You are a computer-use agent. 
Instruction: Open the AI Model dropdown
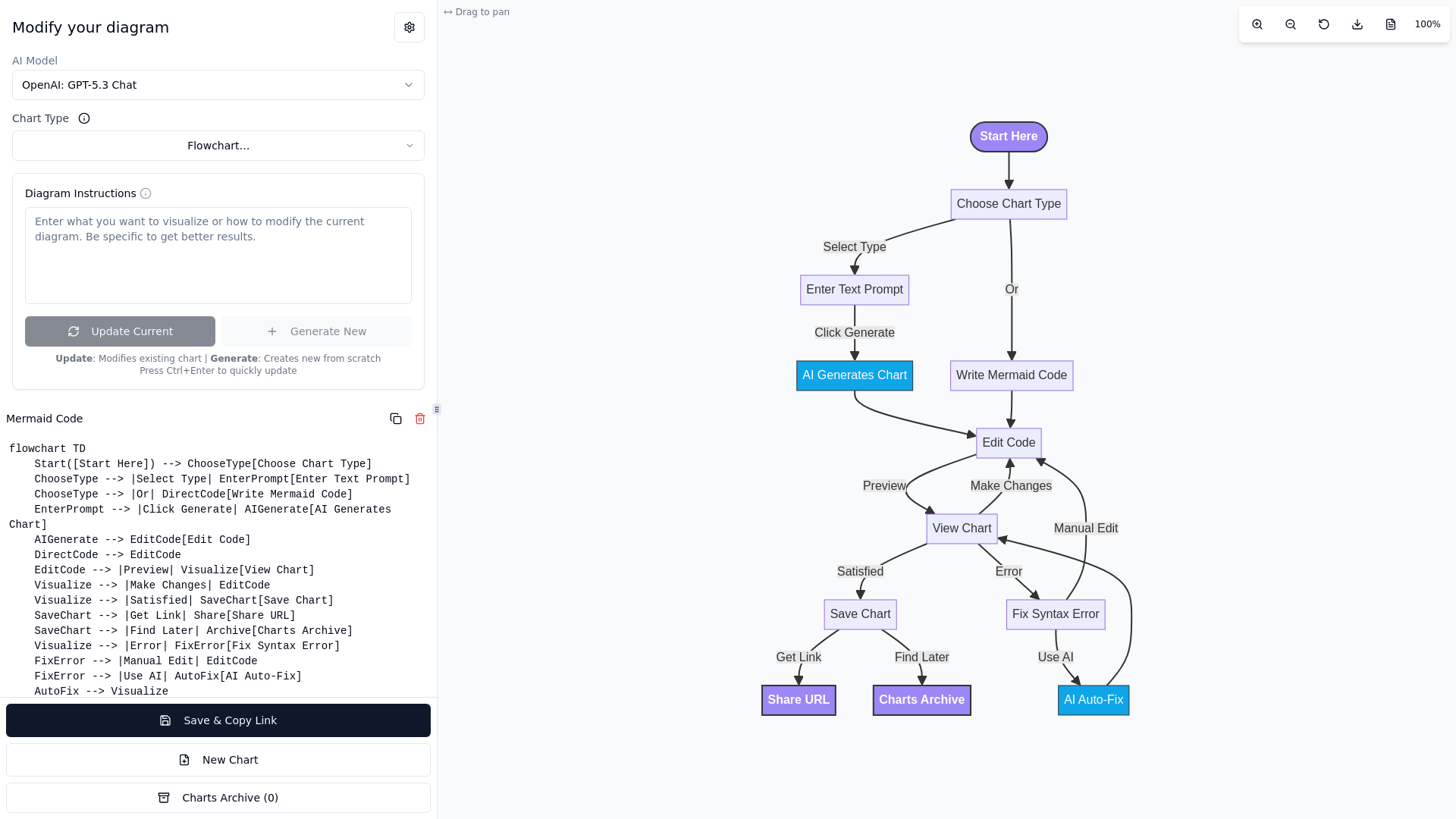pyautogui.click(x=218, y=85)
